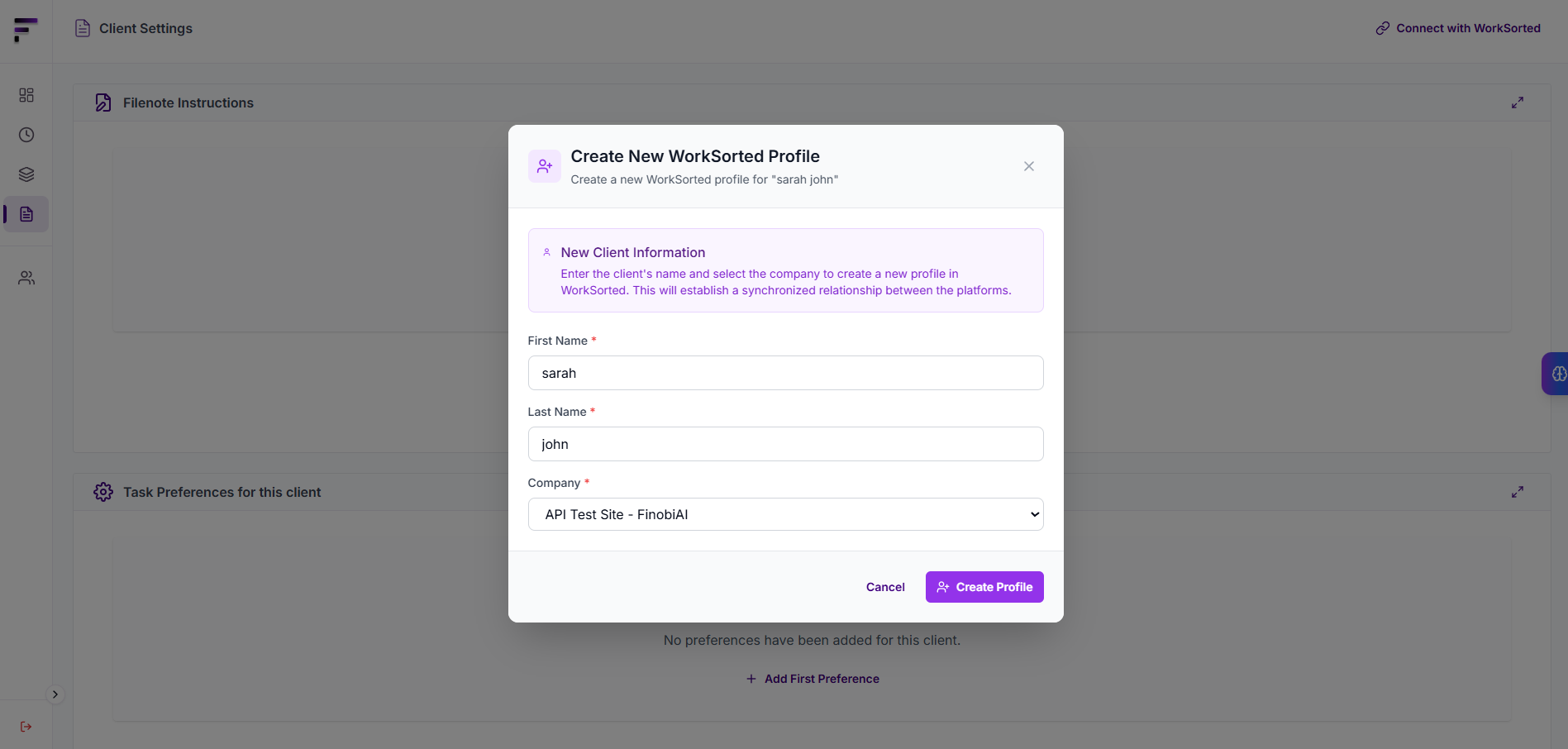
Task: Open the AI assistant brain icon on the right edge
Action: (1557, 374)
